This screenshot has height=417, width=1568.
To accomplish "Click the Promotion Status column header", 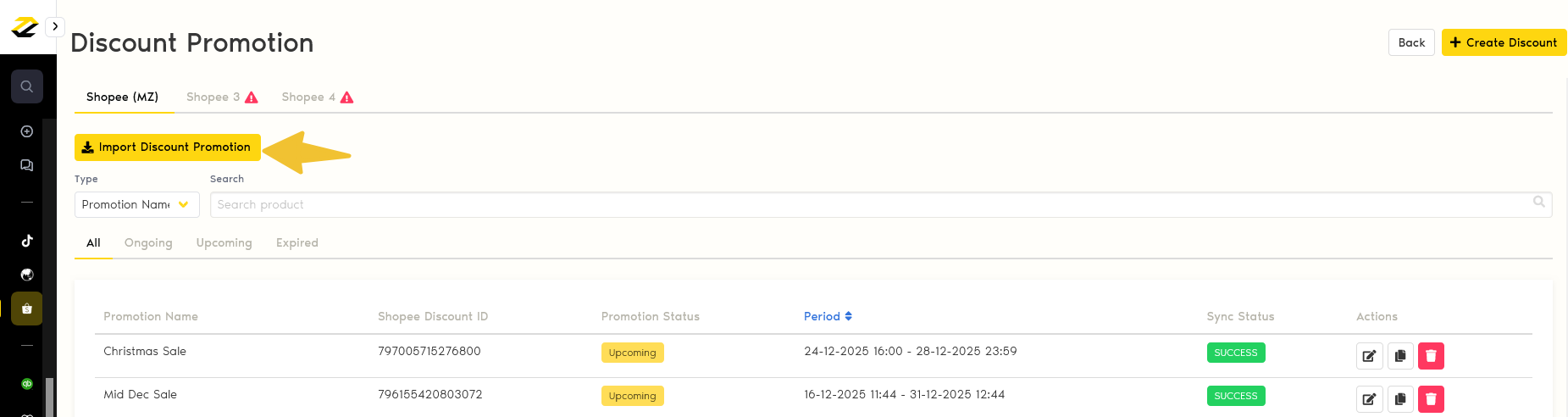I will coord(651,316).
